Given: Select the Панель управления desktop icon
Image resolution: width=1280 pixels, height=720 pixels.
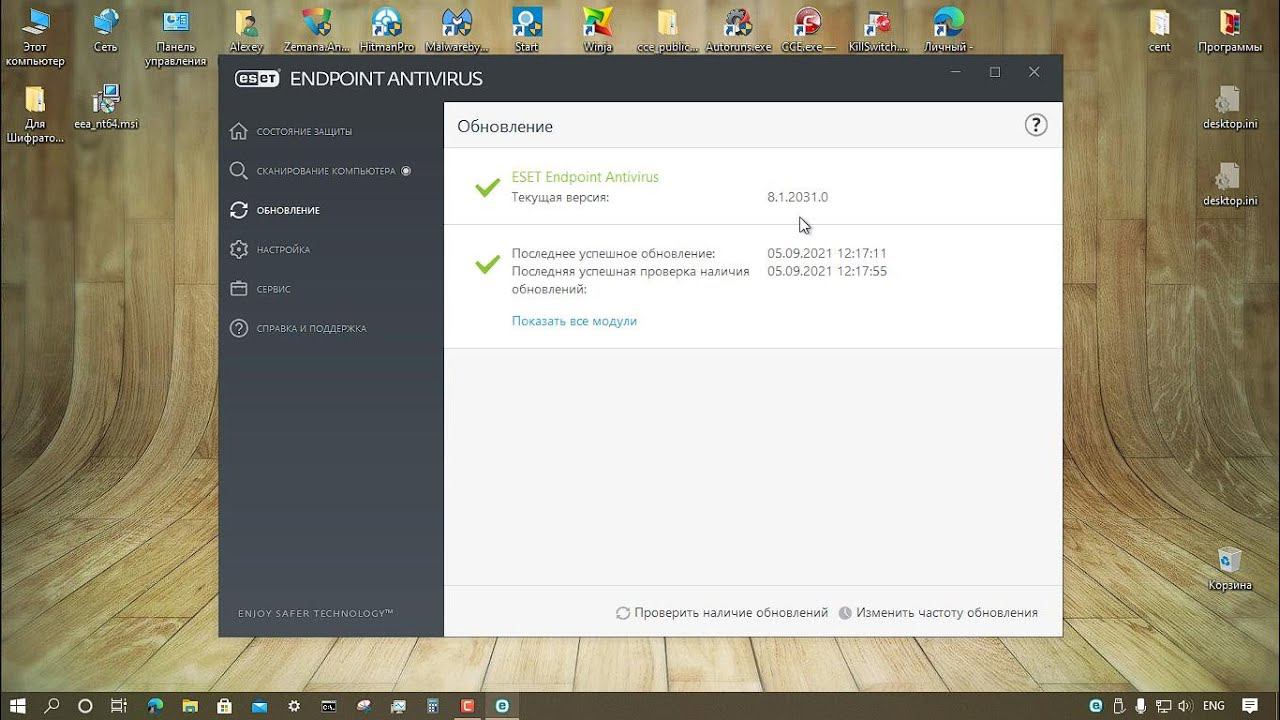Looking at the screenshot, I should (x=175, y=36).
